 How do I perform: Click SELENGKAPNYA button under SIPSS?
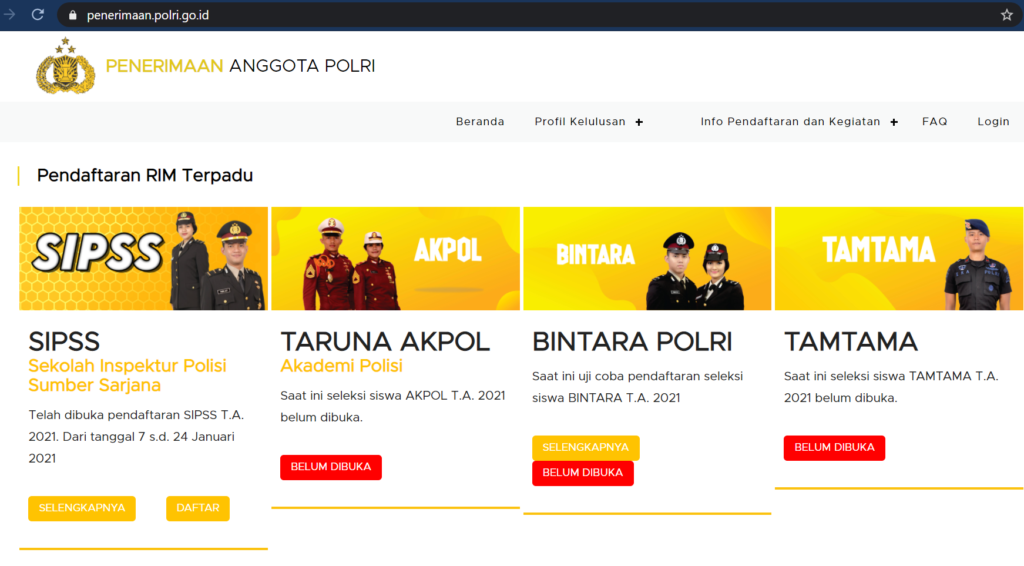coord(82,508)
